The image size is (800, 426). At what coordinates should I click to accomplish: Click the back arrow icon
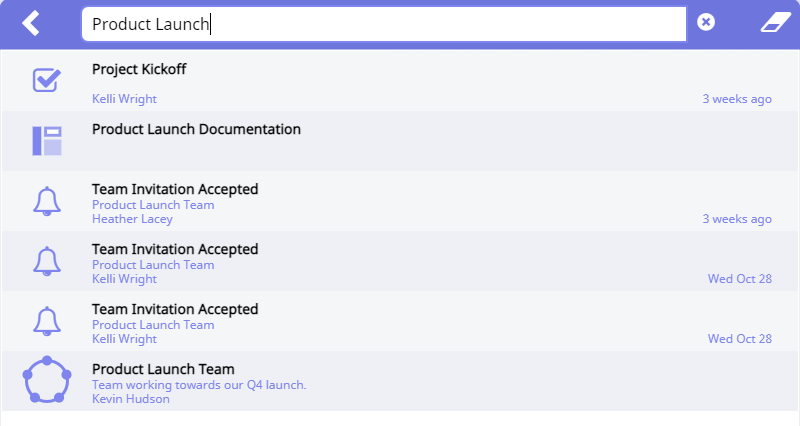click(32, 23)
